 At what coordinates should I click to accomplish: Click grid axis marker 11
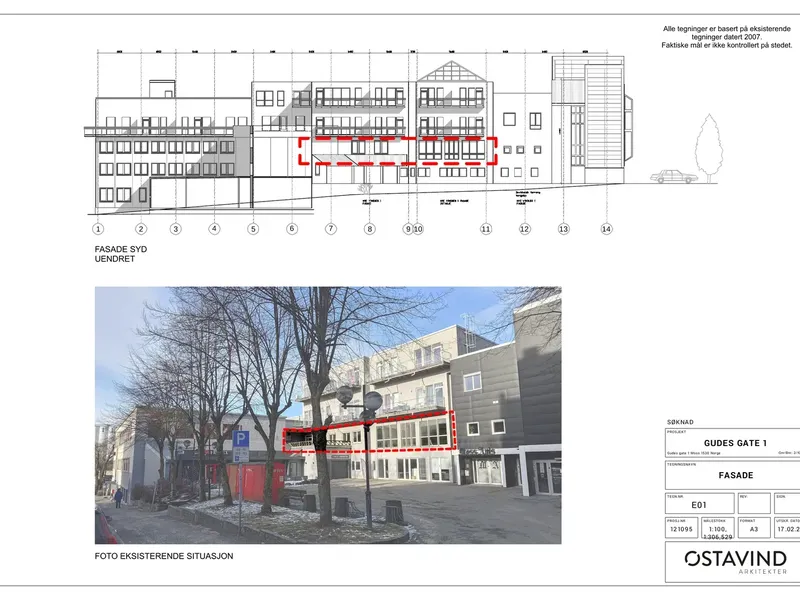pyautogui.click(x=486, y=229)
